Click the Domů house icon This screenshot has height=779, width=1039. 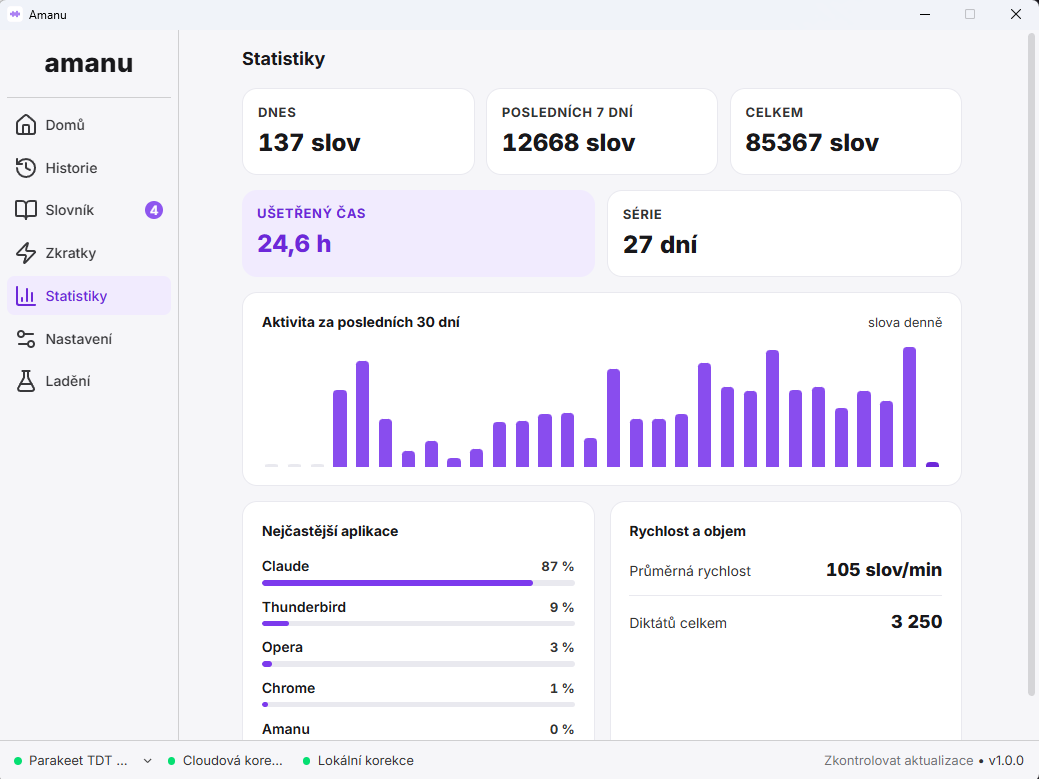(26, 125)
